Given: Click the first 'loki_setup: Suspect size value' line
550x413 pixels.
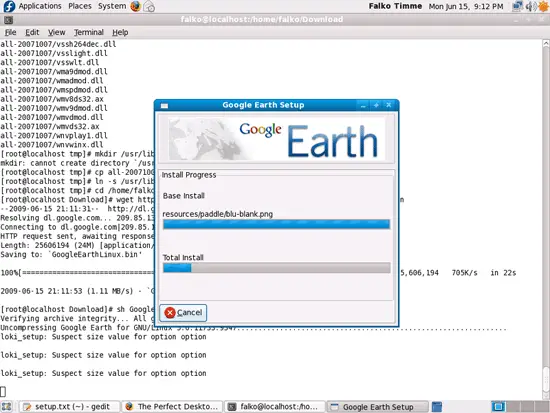Looking at the screenshot, I should [x=103, y=337].
